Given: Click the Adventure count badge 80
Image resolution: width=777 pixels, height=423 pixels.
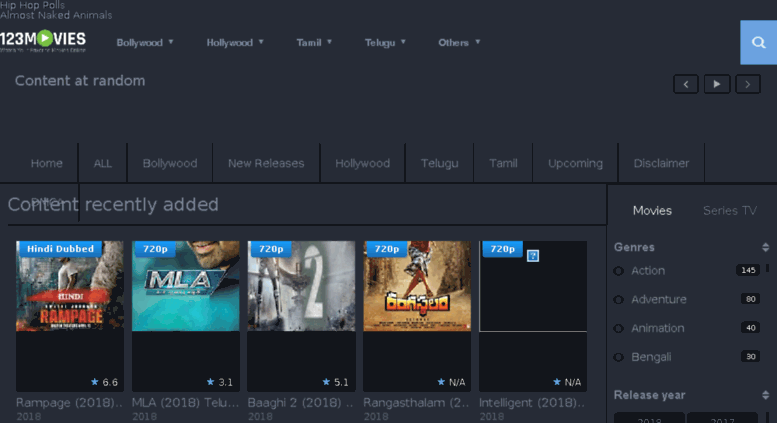Looking at the screenshot, I should tap(750, 299).
